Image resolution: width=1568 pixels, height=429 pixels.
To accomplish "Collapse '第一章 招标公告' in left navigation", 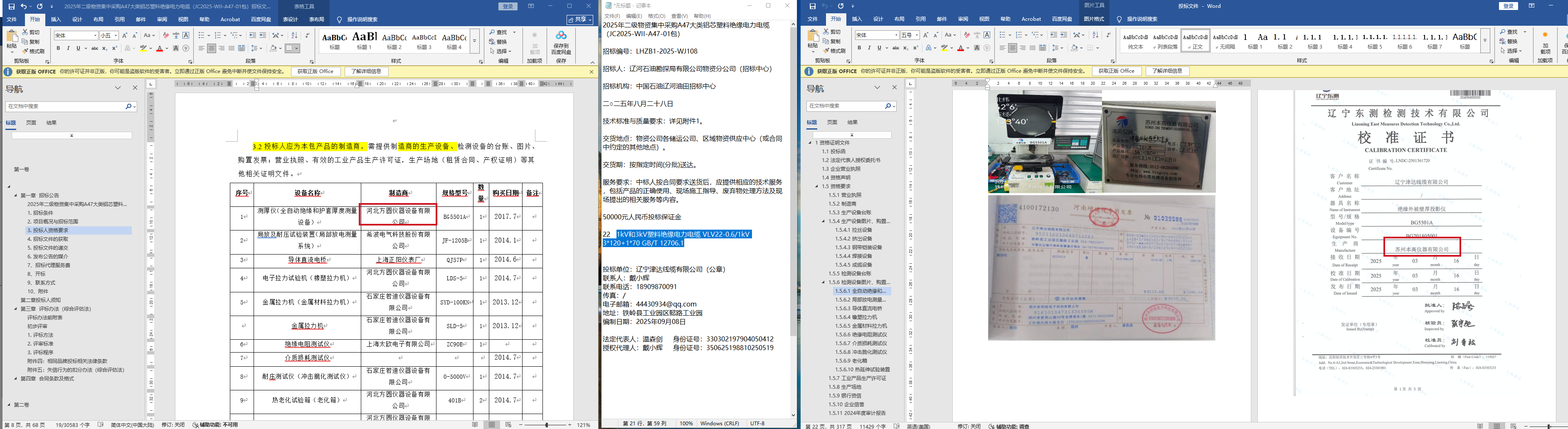I will click(x=16, y=196).
